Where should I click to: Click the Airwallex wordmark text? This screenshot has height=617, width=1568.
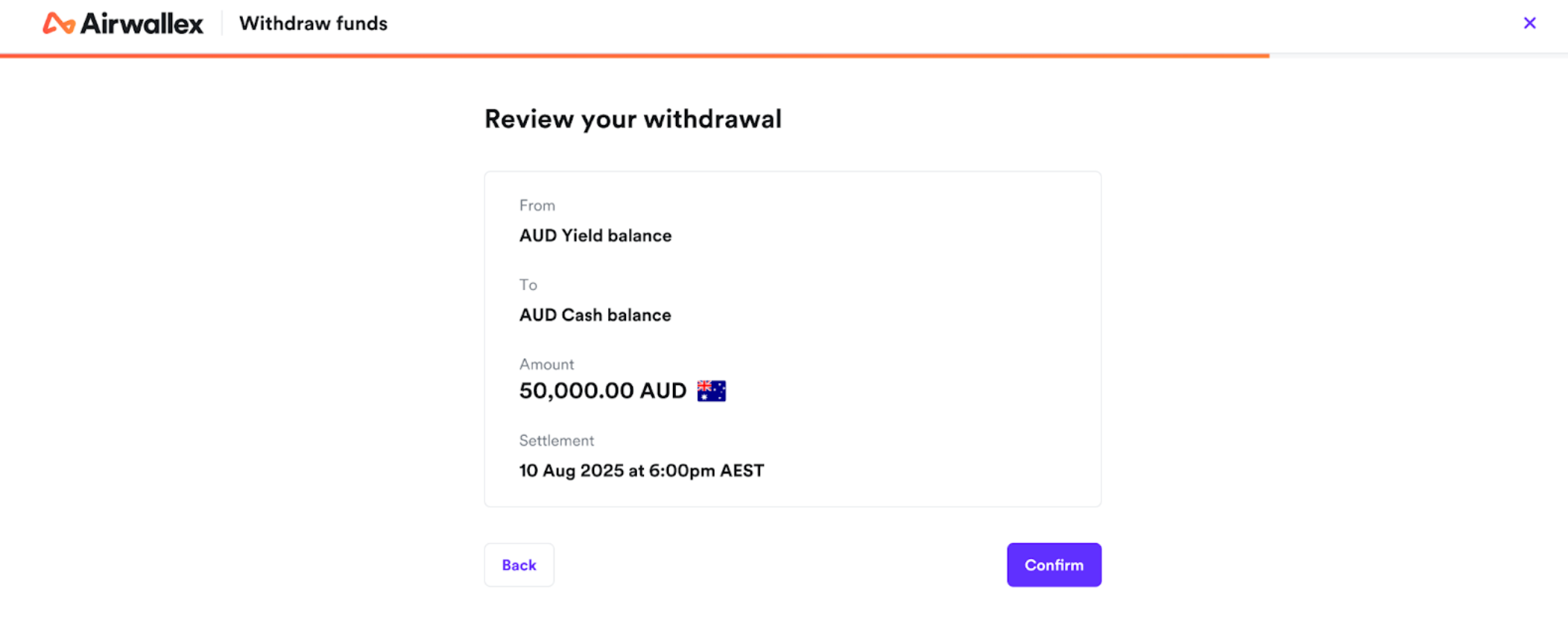click(142, 24)
